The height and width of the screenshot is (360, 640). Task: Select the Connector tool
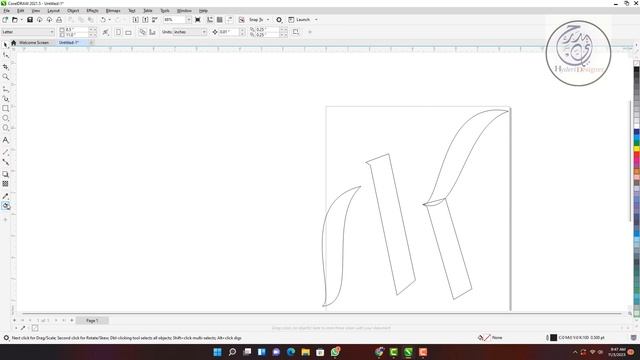tap(5, 162)
